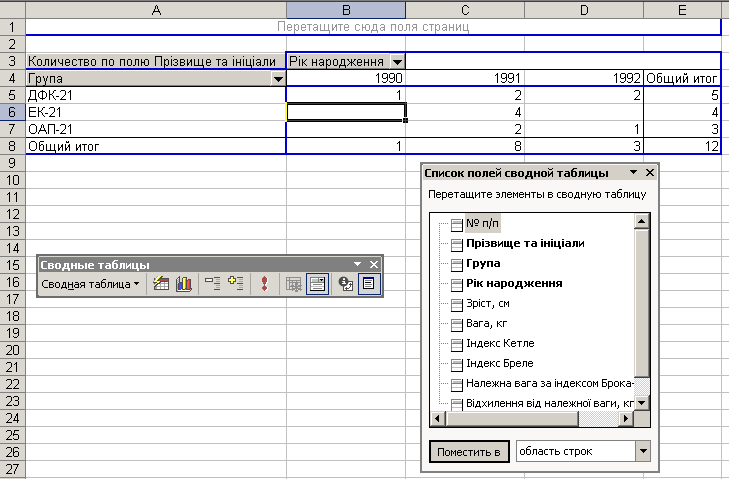Select column E header

pyautogui.click(x=682, y=10)
